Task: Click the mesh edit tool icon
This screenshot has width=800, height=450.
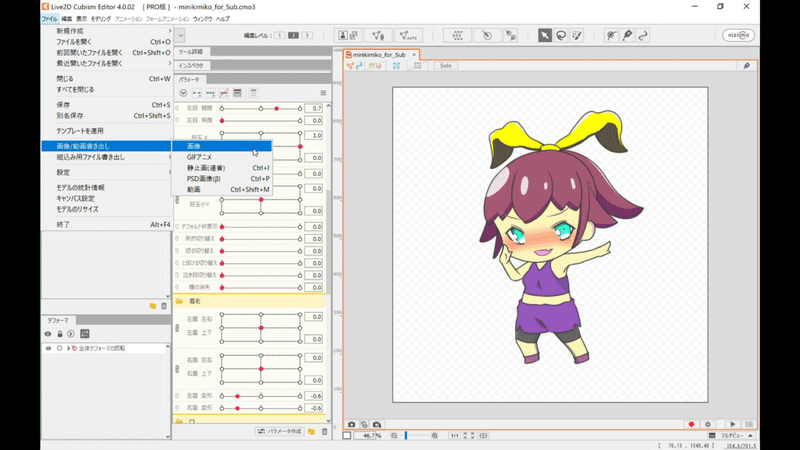Action: 378,35
